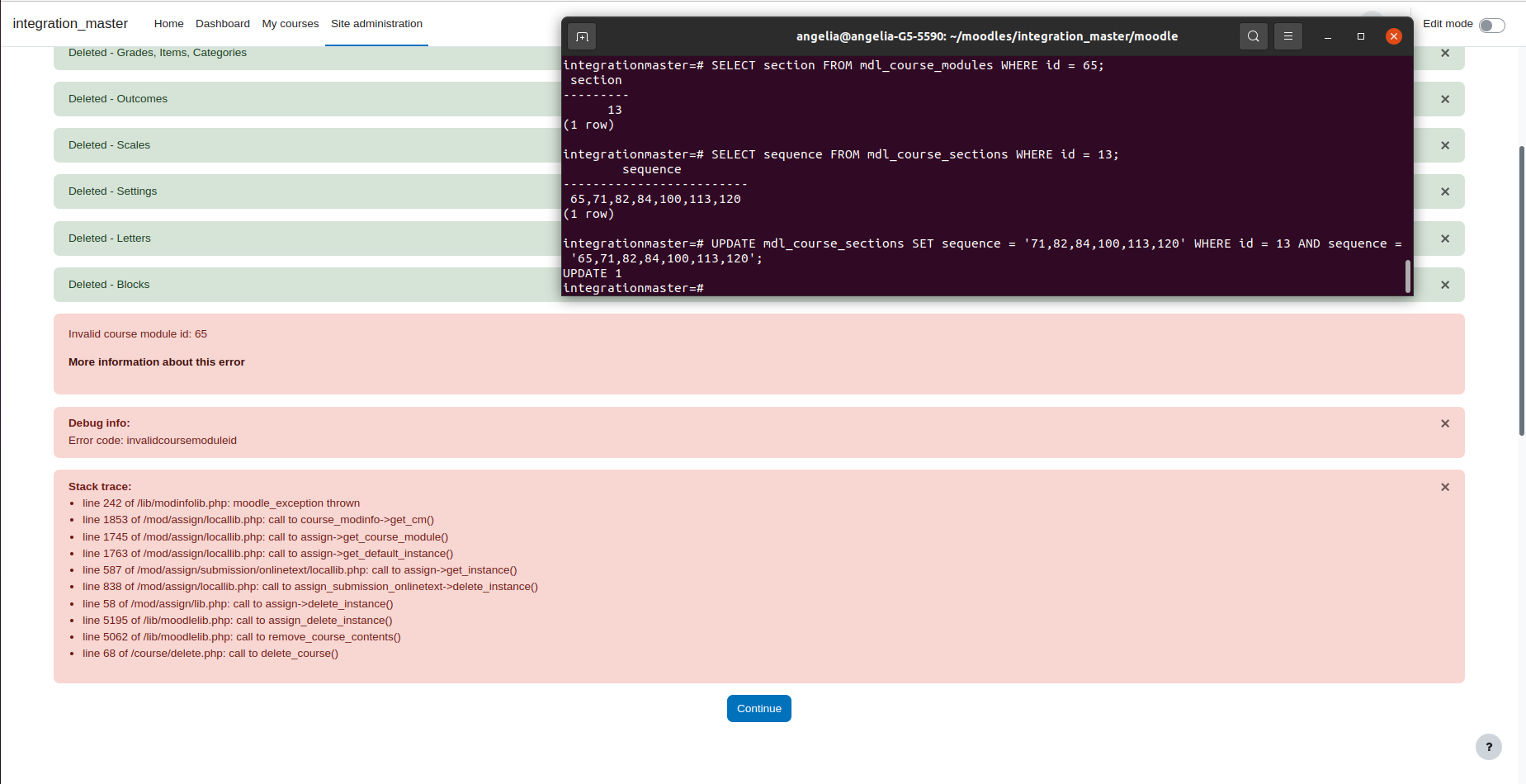Close the Debug info alert

[x=1445, y=423]
